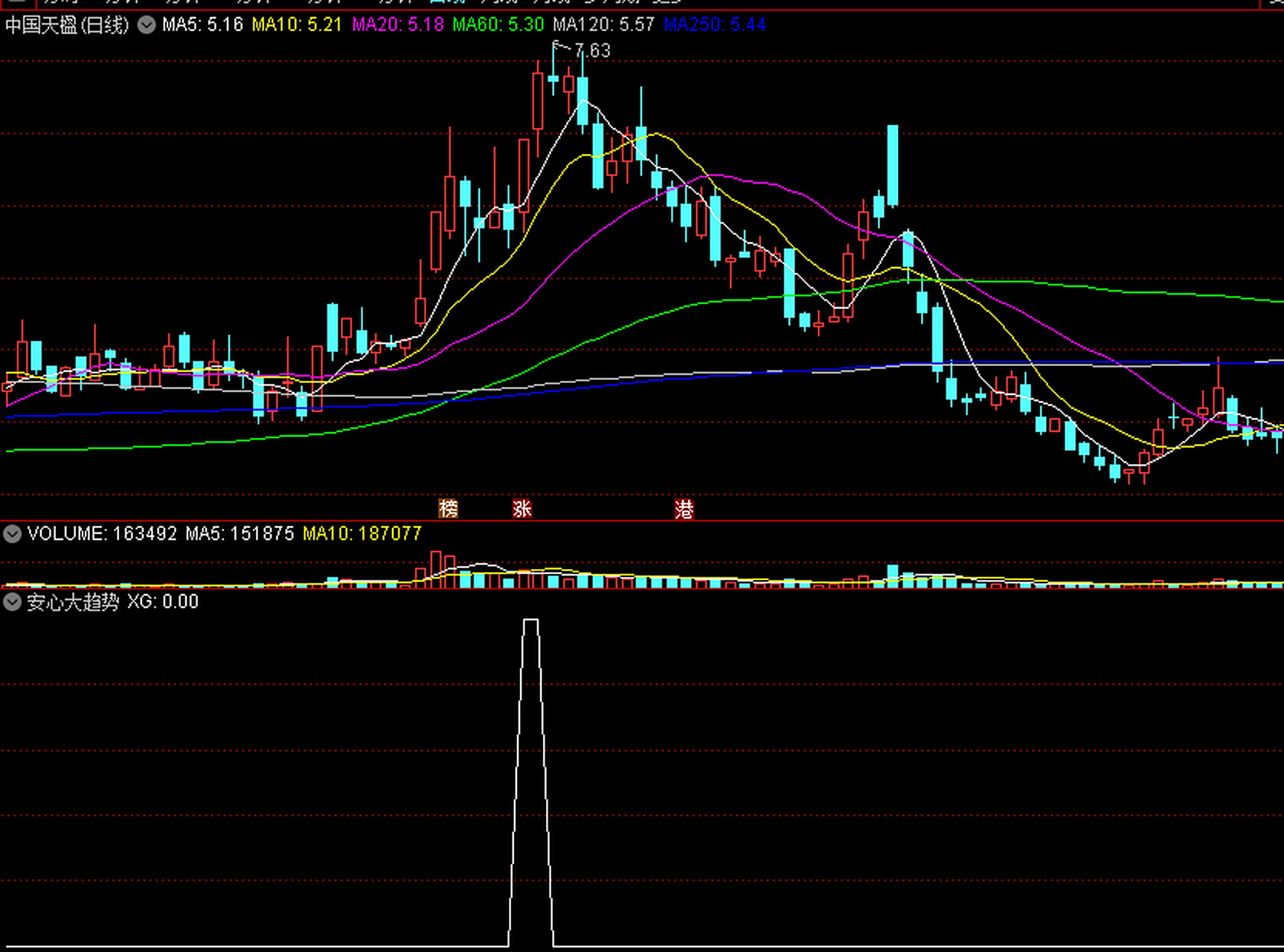Screen dimensions: 1284x952
Task: Click the 安心大趋势 indicator name
Action: 73,602
